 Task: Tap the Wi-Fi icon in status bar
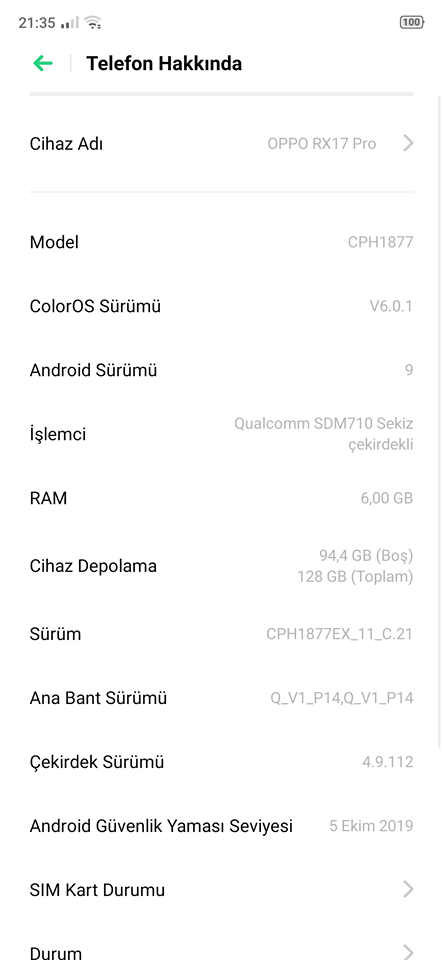click(x=93, y=23)
